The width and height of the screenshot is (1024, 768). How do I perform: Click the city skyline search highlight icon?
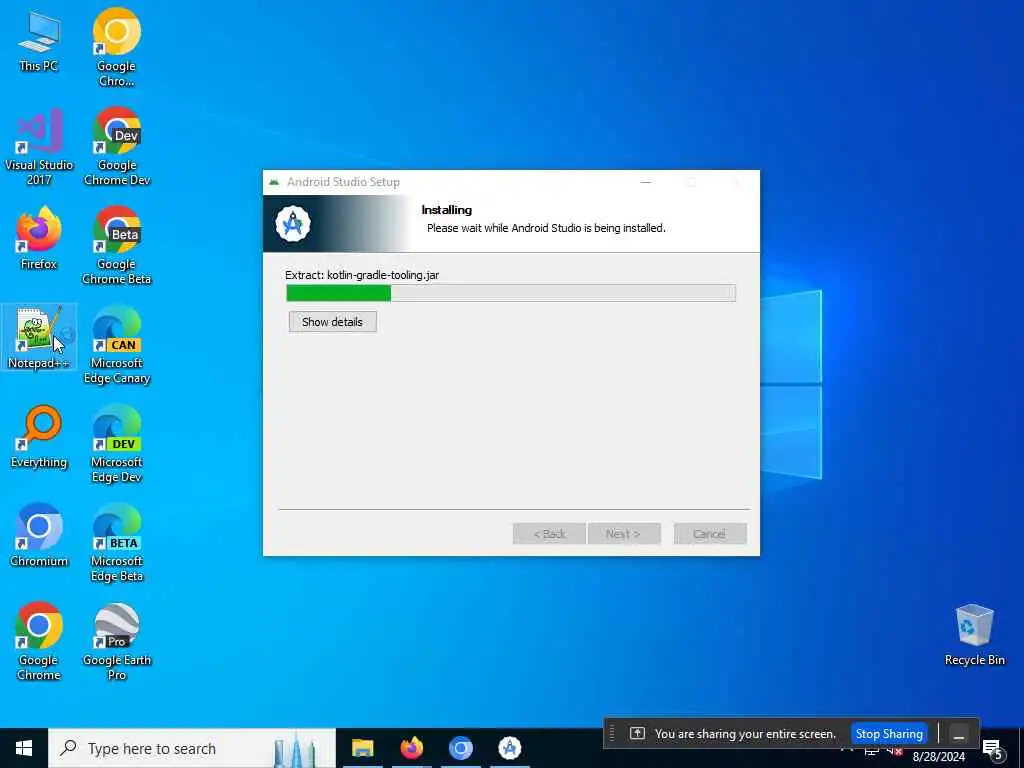296,750
